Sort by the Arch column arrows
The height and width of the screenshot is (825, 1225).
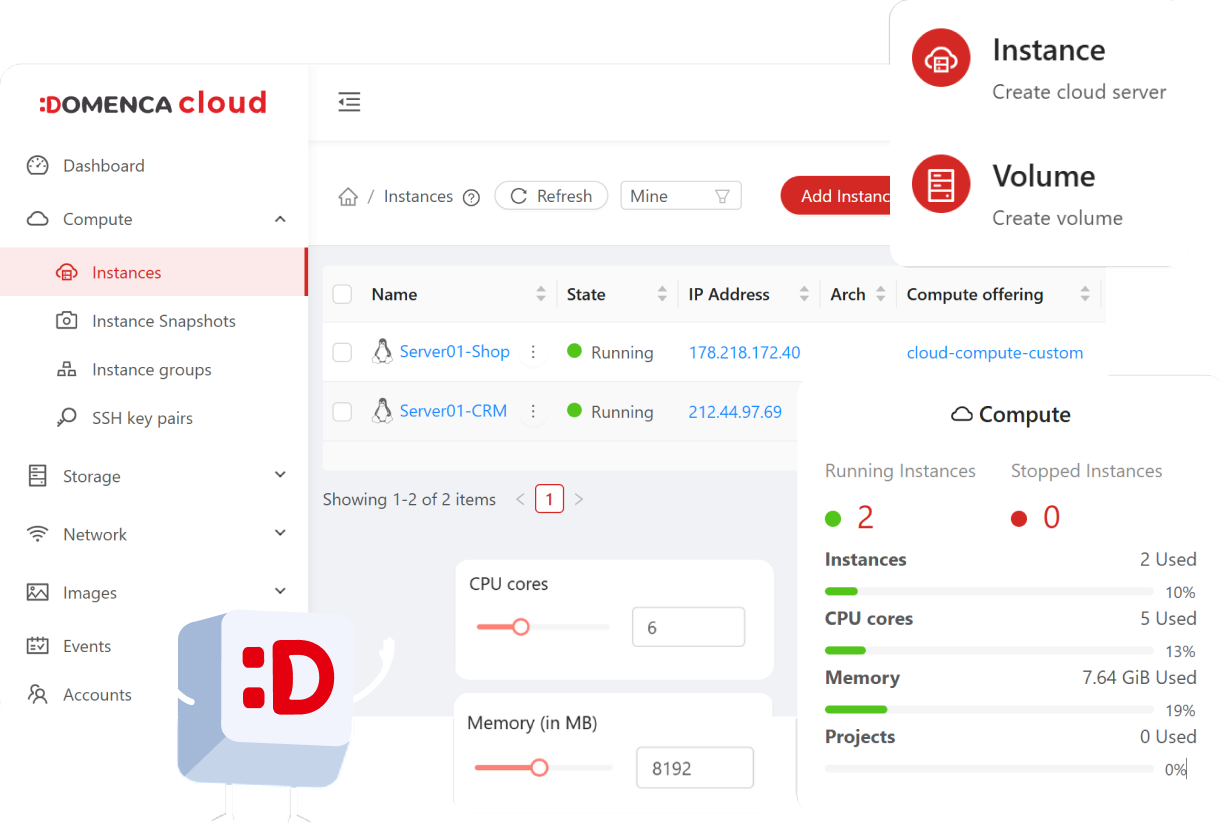coord(881,294)
